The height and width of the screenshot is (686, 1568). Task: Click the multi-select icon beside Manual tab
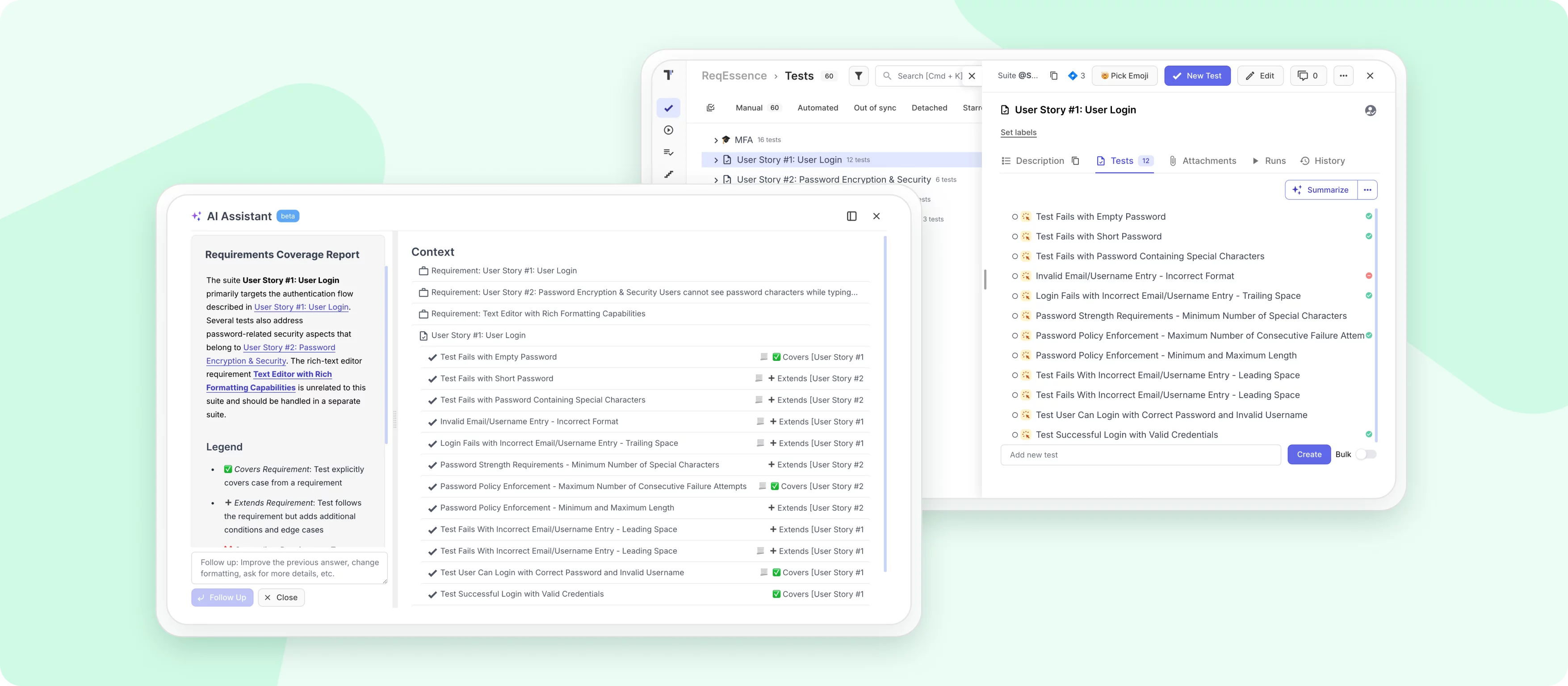710,108
